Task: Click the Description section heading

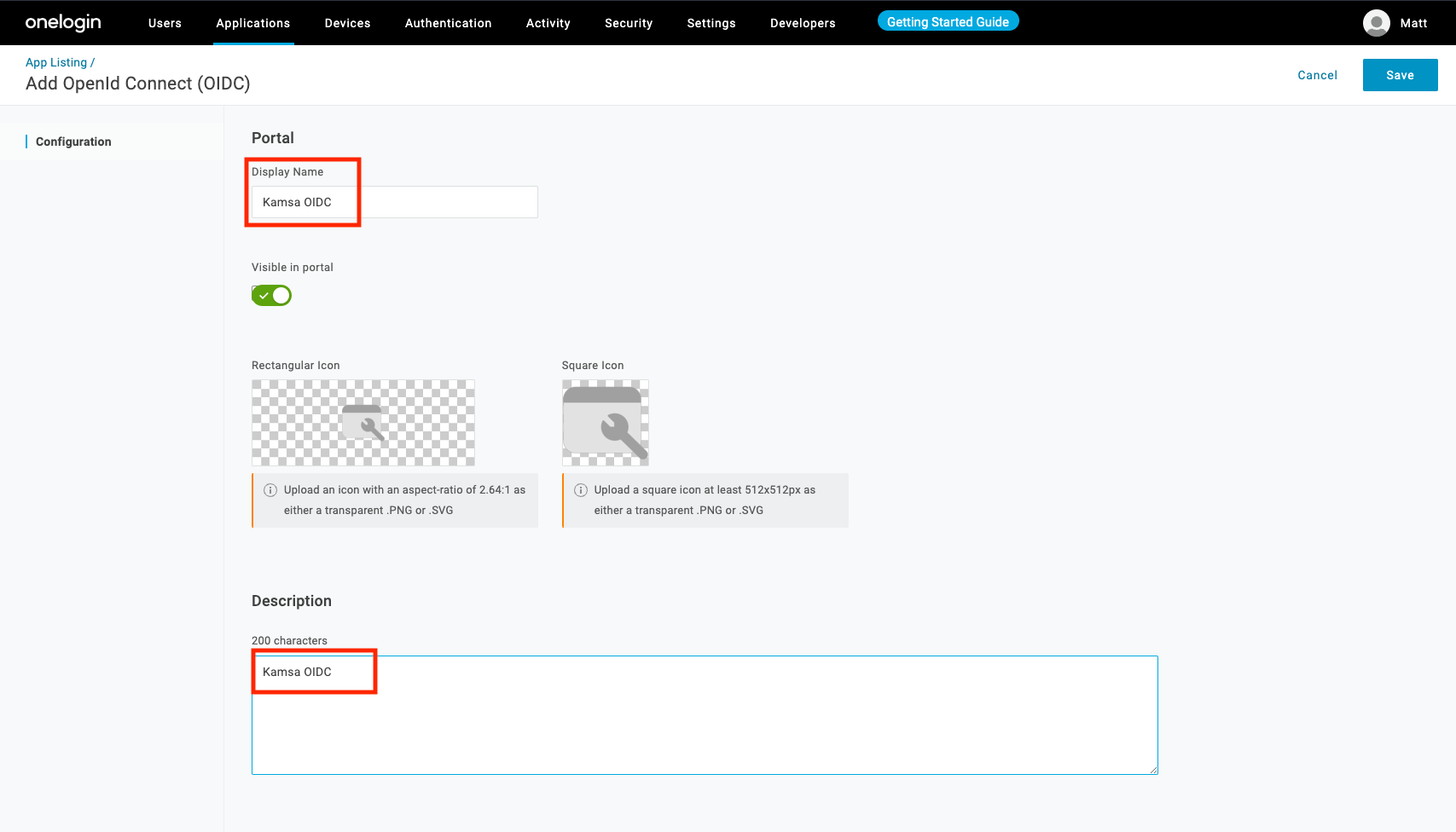Action: (x=292, y=601)
